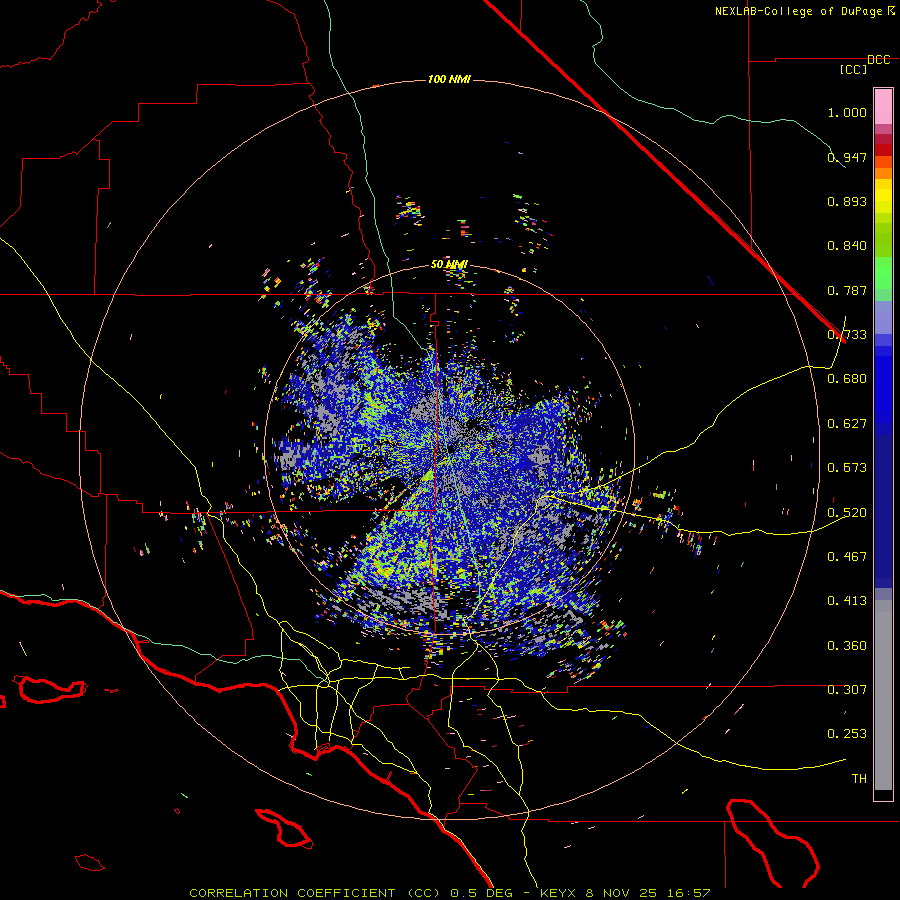The image size is (900, 900).
Task: Click the DCC label above the legend
Action: tap(879, 60)
